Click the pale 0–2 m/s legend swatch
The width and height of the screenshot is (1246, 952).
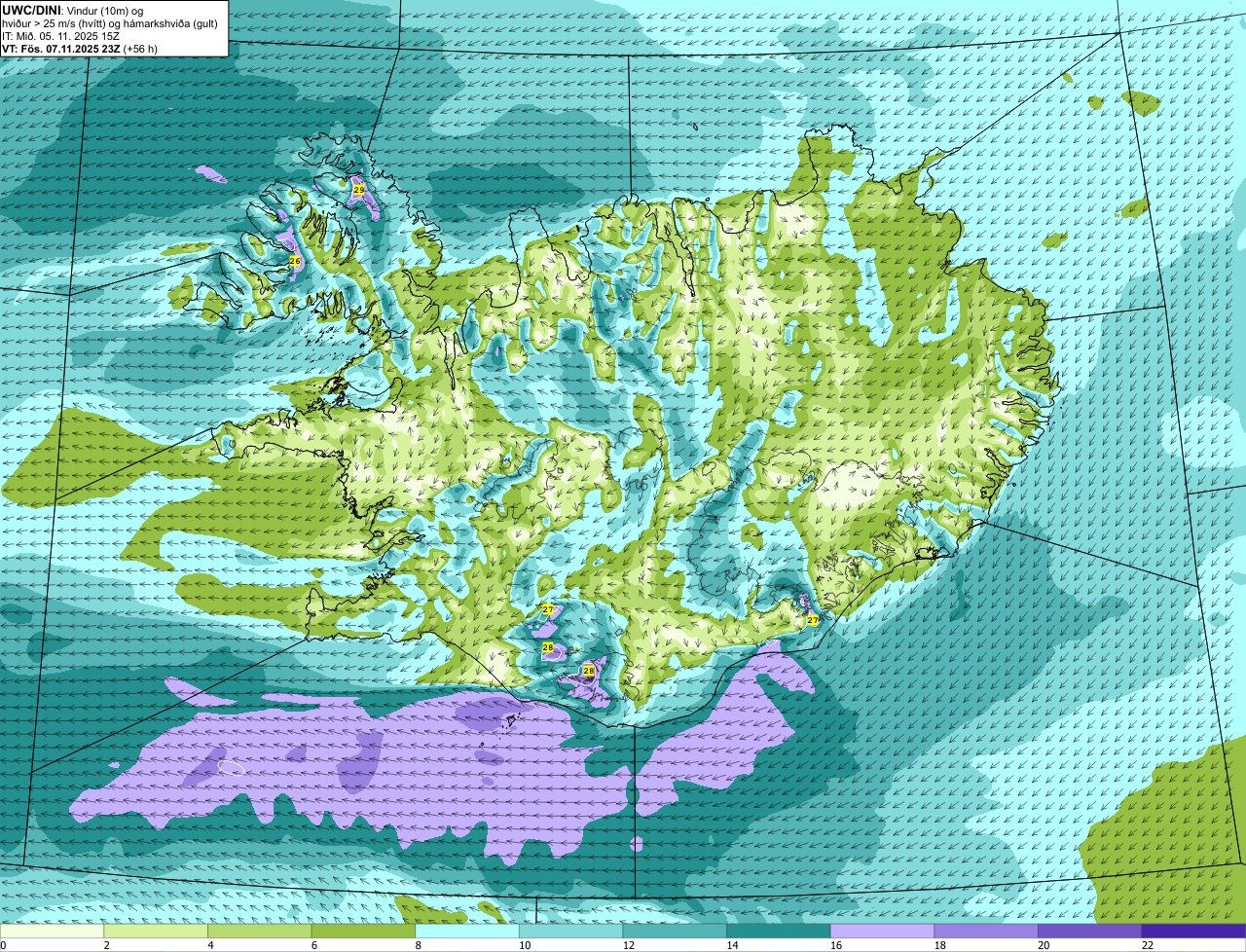[52, 932]
